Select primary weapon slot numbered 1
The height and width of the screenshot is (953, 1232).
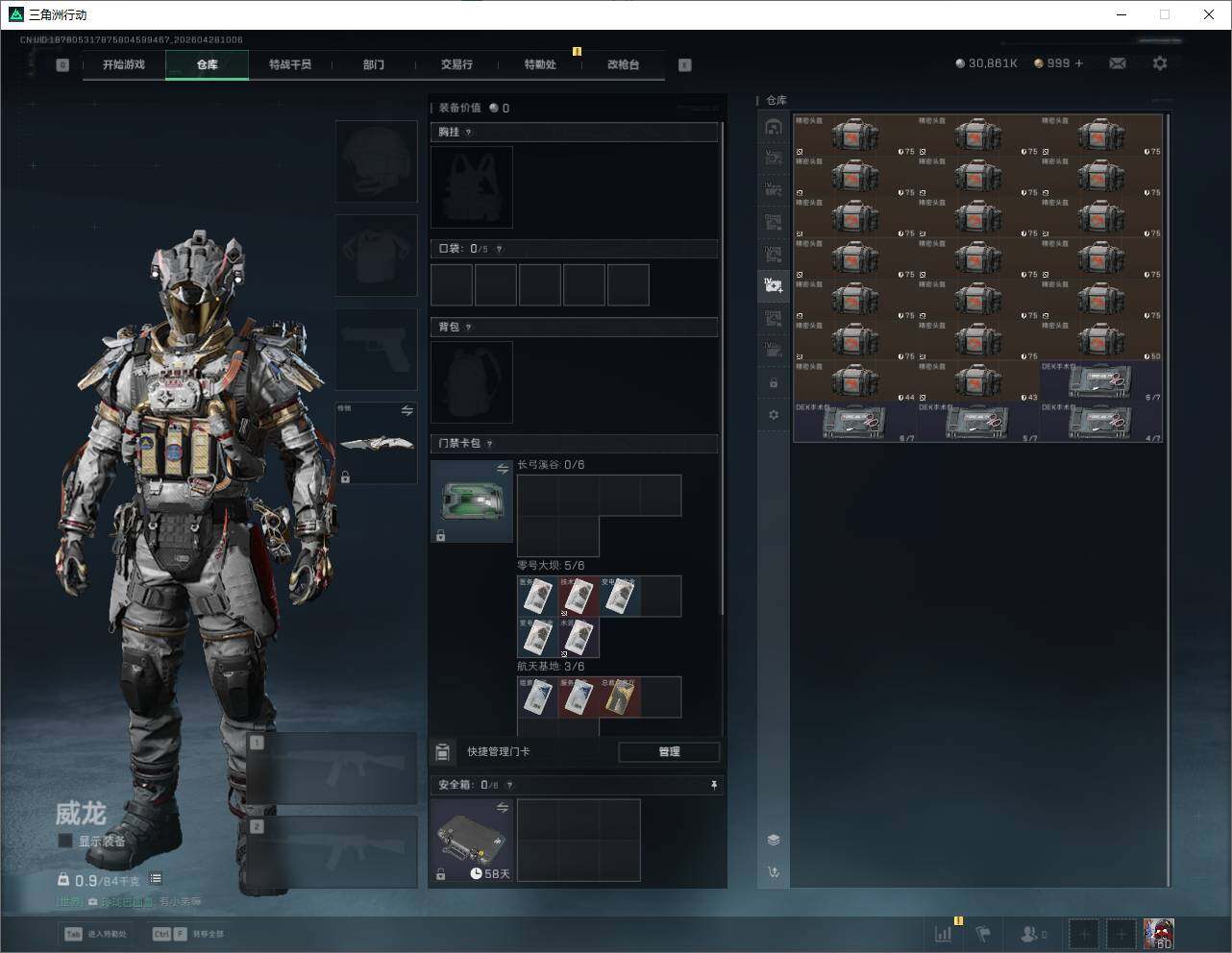pos(333,769)
